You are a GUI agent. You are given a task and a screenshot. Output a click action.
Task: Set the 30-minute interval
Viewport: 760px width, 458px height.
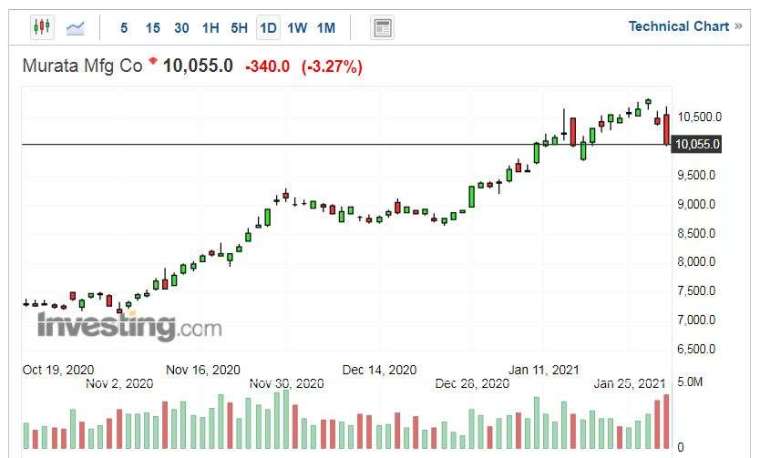coord(181,28)
